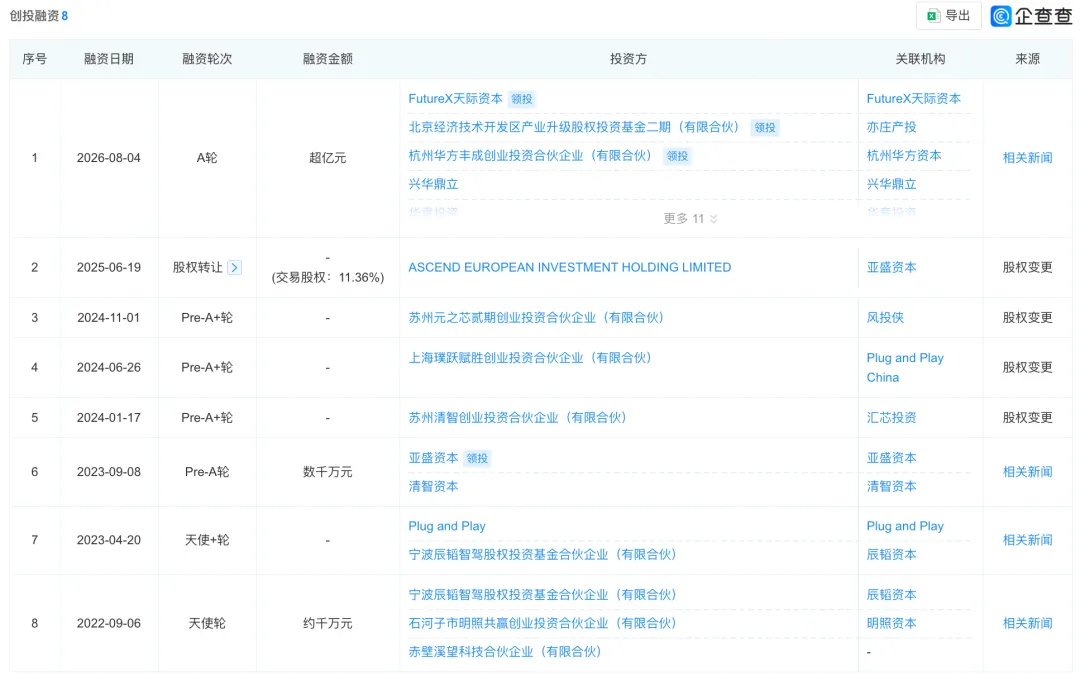Click the 融资日期 column header

(x=109, y=59)
